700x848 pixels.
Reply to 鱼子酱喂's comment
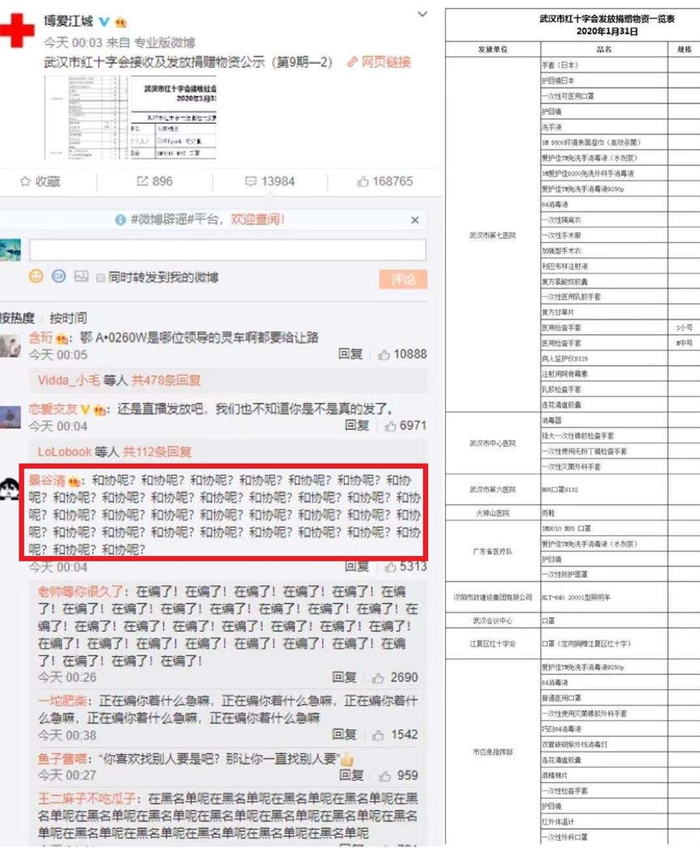[351, 776]
